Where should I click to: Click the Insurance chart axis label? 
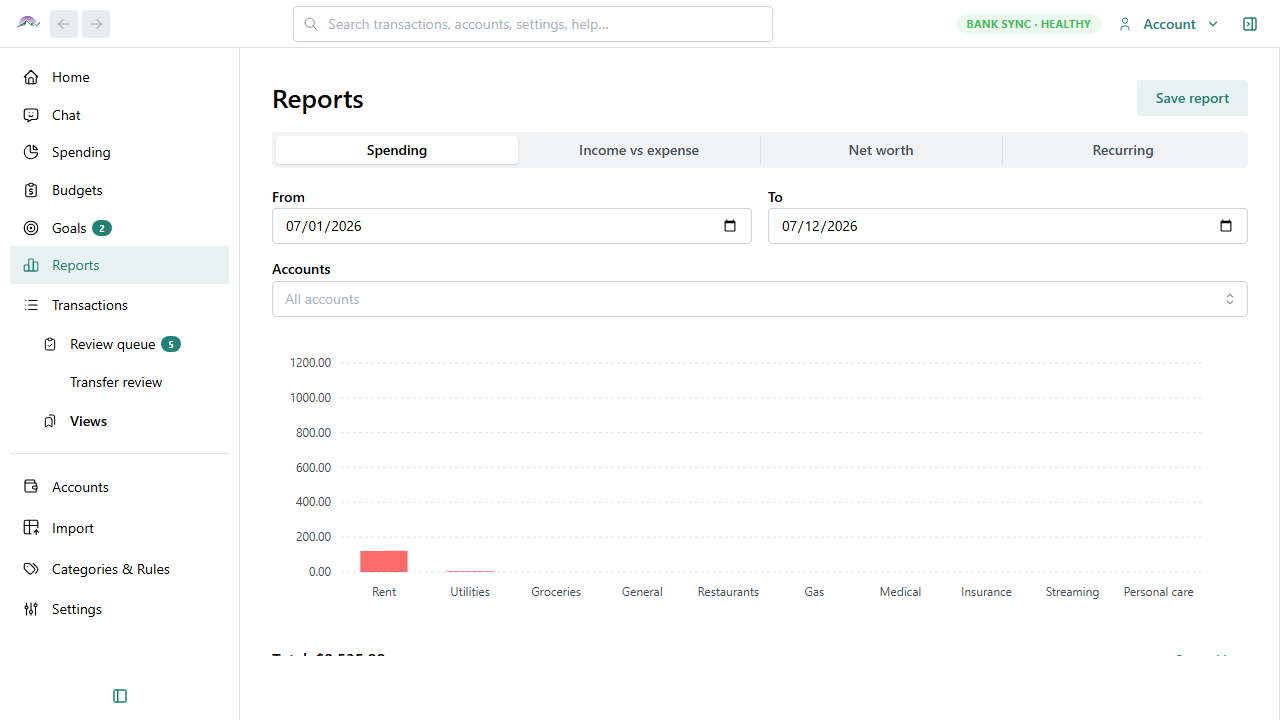tap(986, 592)
